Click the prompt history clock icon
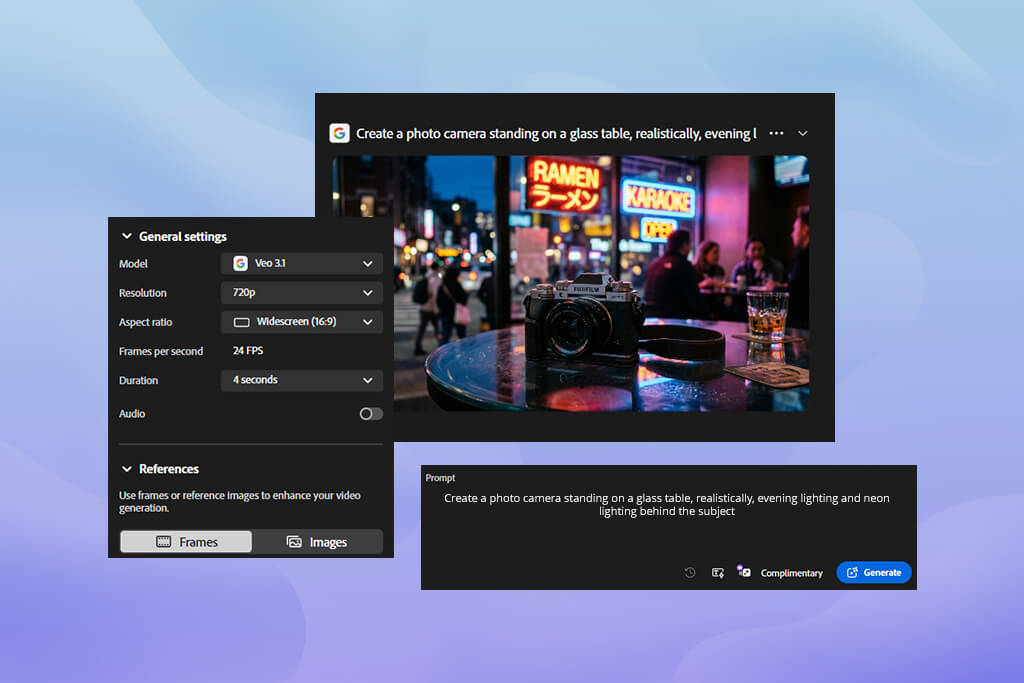 690,573
